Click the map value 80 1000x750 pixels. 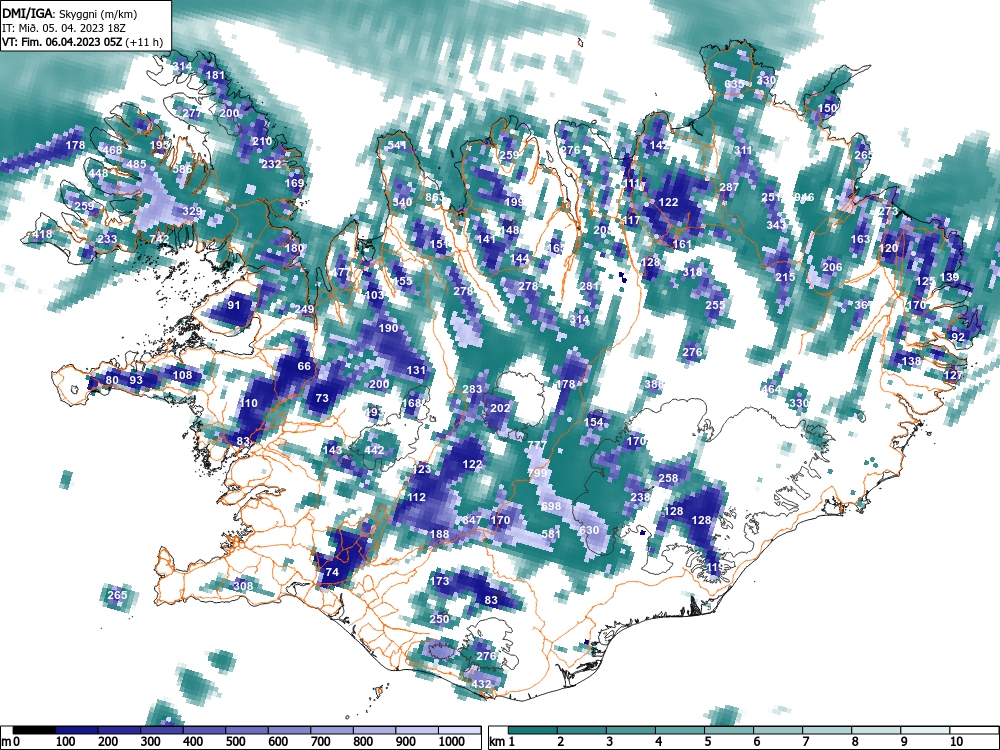click(112, 380)
